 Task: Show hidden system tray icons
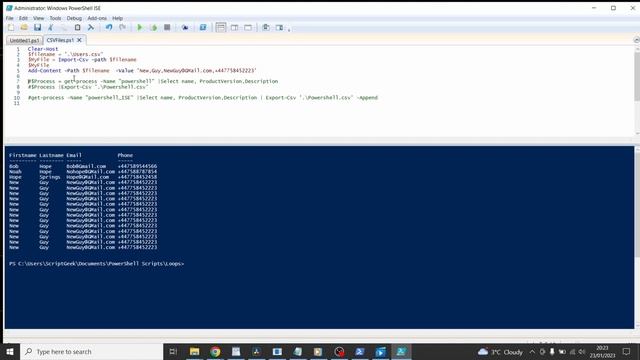[532, 351]
